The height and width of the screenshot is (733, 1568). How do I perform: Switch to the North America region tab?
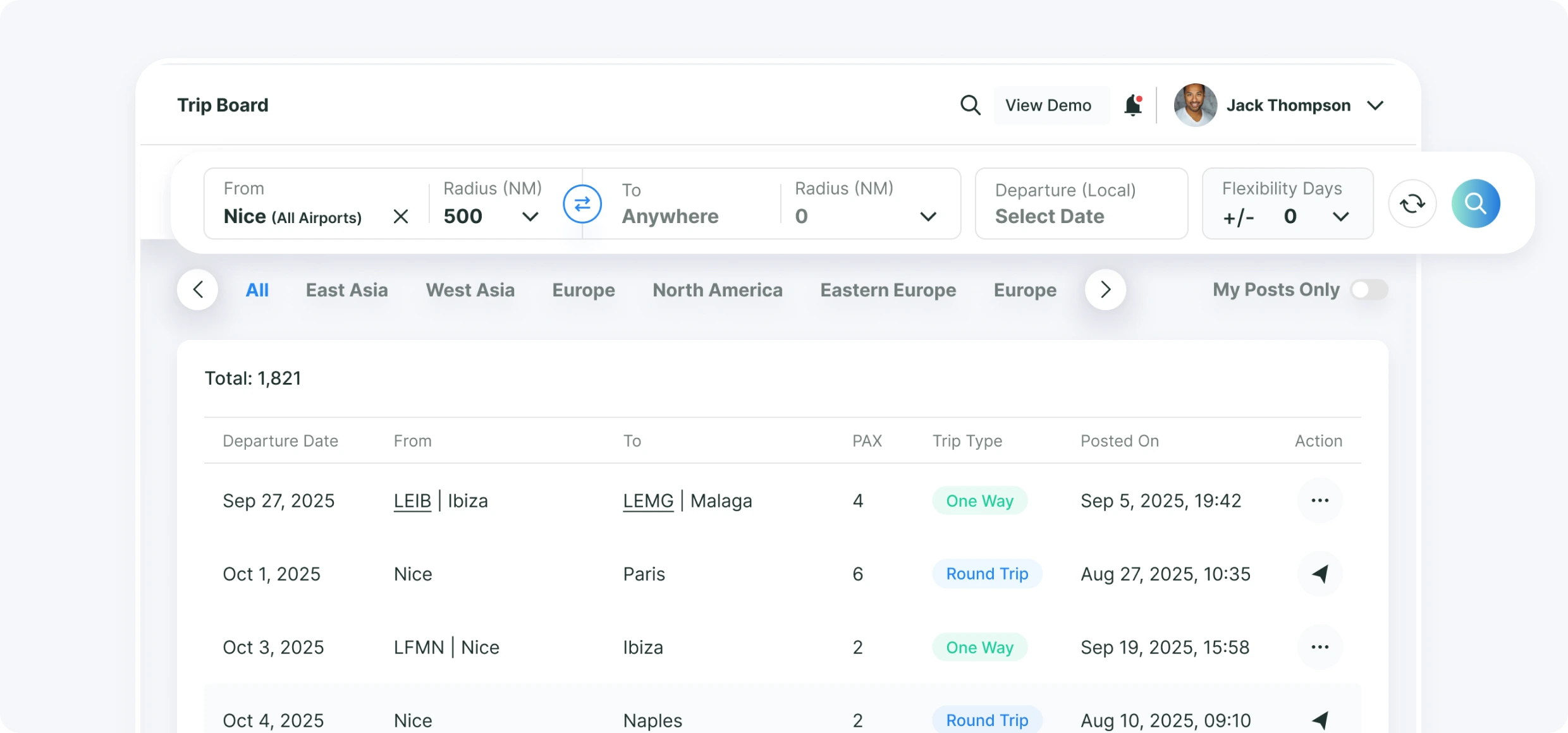(x=717, y=290)
